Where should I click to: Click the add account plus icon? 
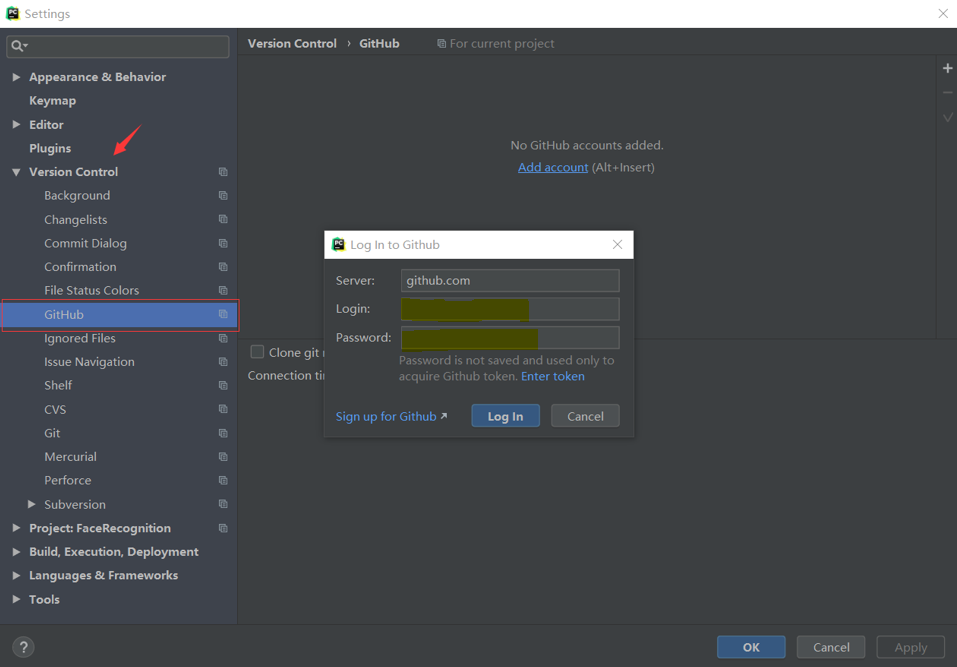pos(947,68)
